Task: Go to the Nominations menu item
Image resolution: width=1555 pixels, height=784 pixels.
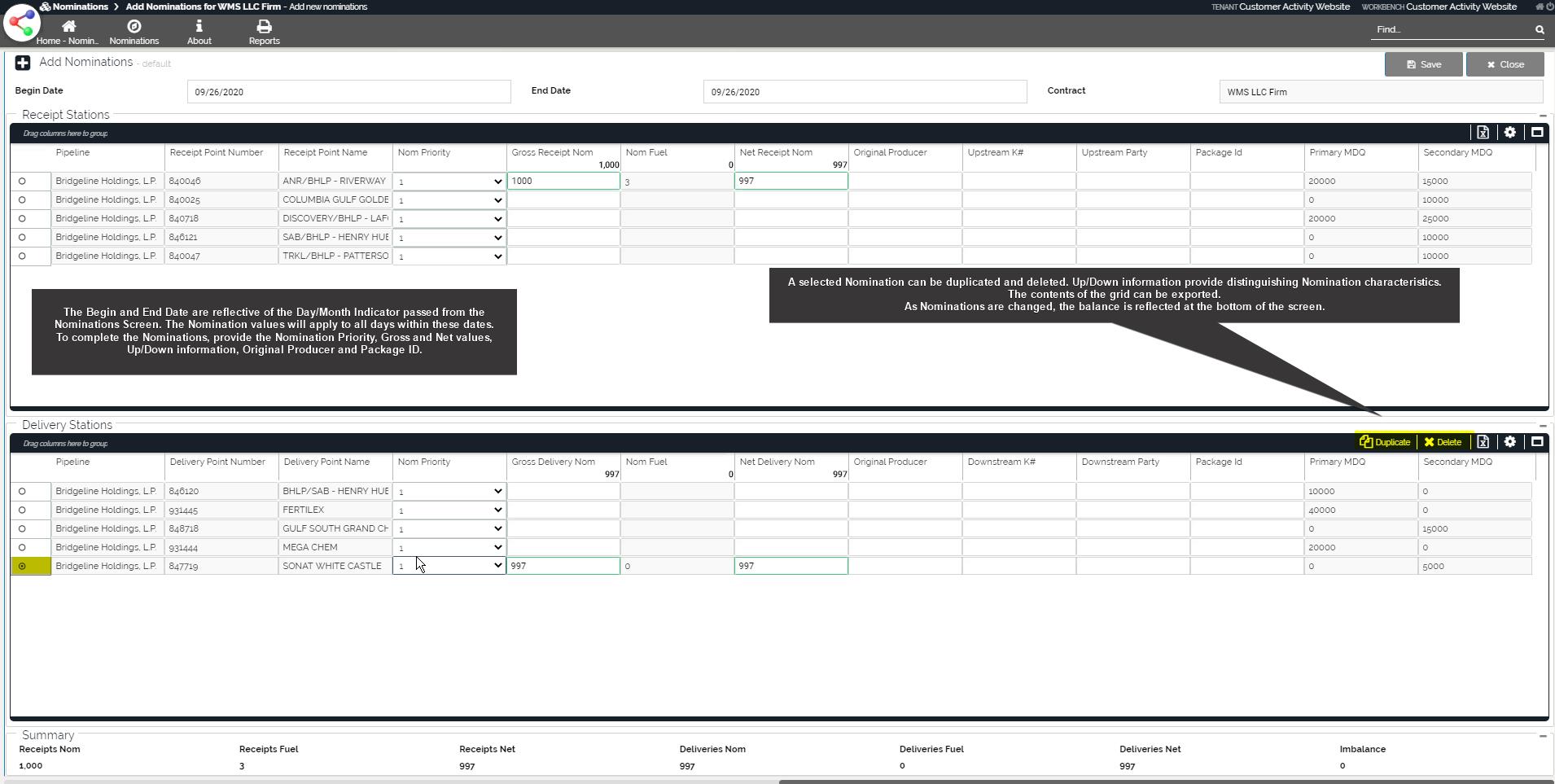Action: tap(134, 33)
